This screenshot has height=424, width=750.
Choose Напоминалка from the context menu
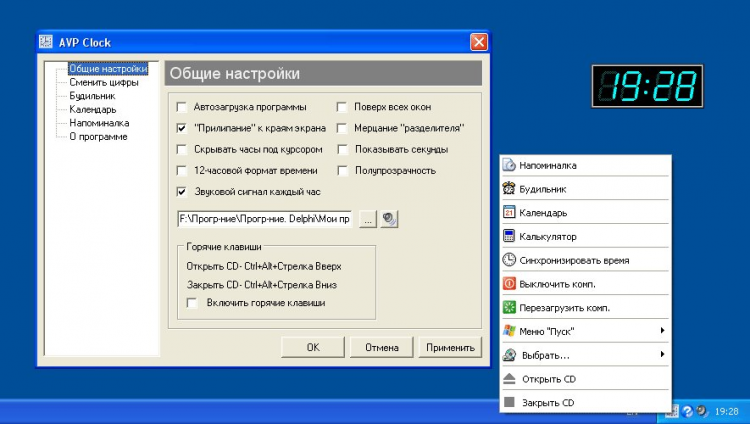coord(585,165)
